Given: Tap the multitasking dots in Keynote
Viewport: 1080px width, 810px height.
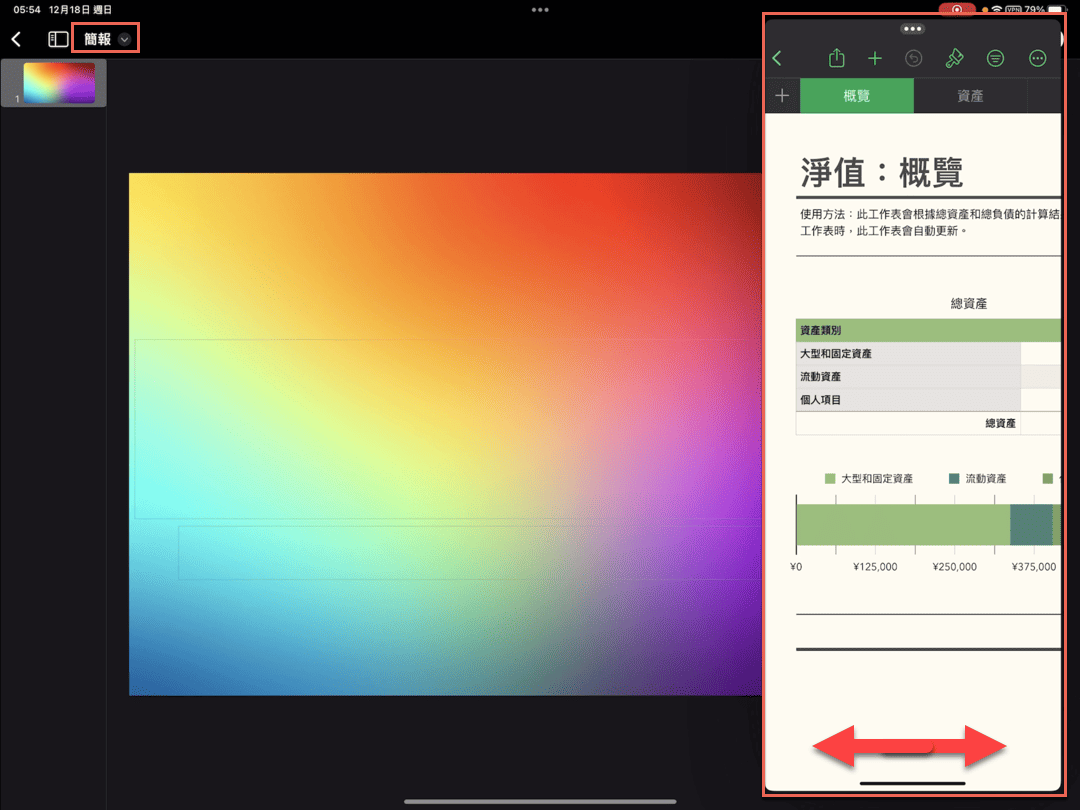Looking at the screenshot, I should pos(540,10).
